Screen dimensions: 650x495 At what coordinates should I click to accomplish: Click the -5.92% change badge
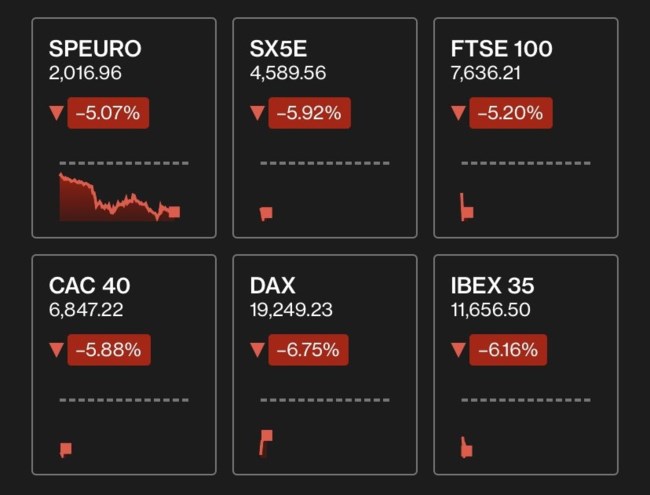pos(309,113)
